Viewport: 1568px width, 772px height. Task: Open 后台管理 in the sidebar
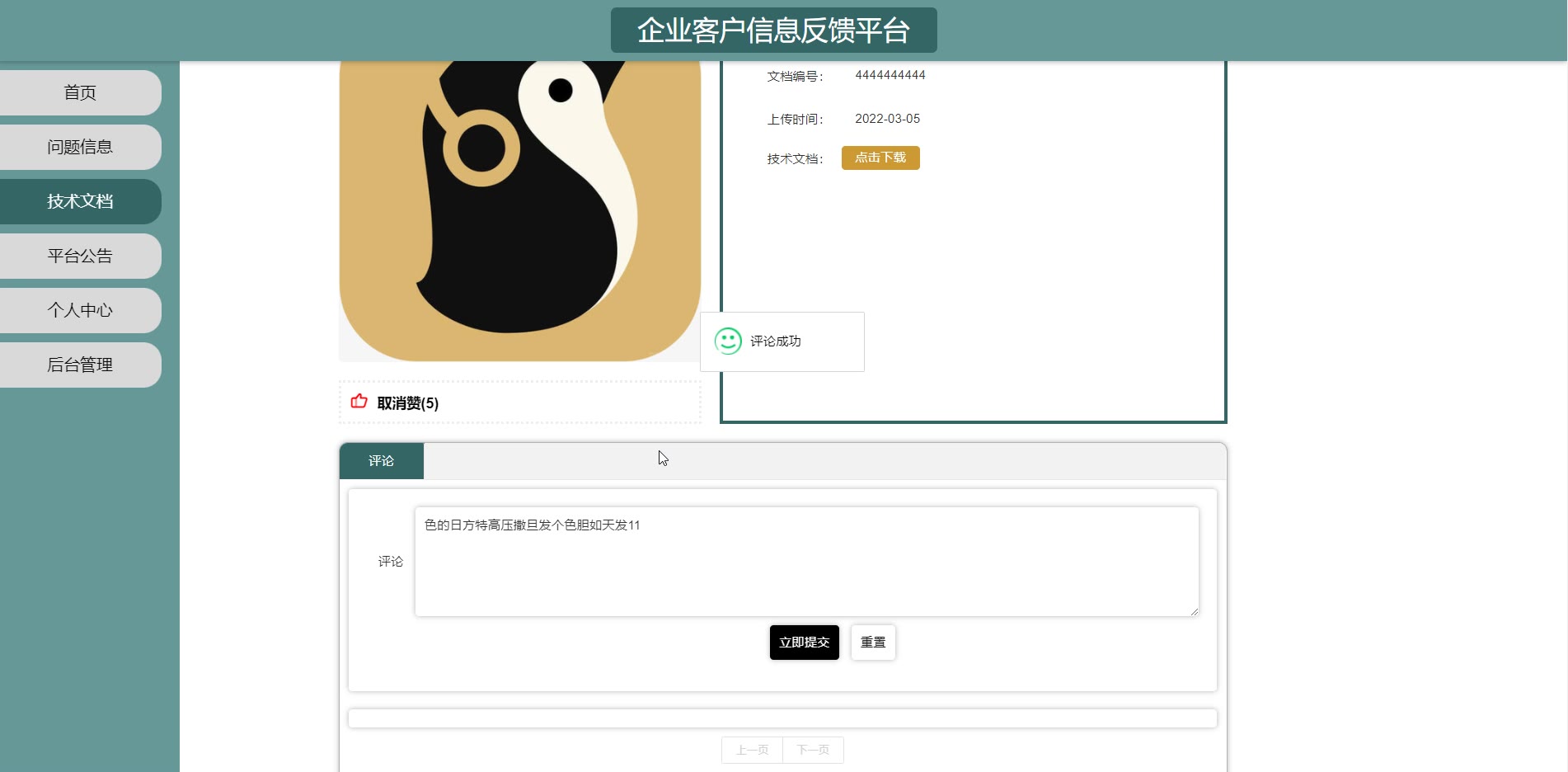80,365
